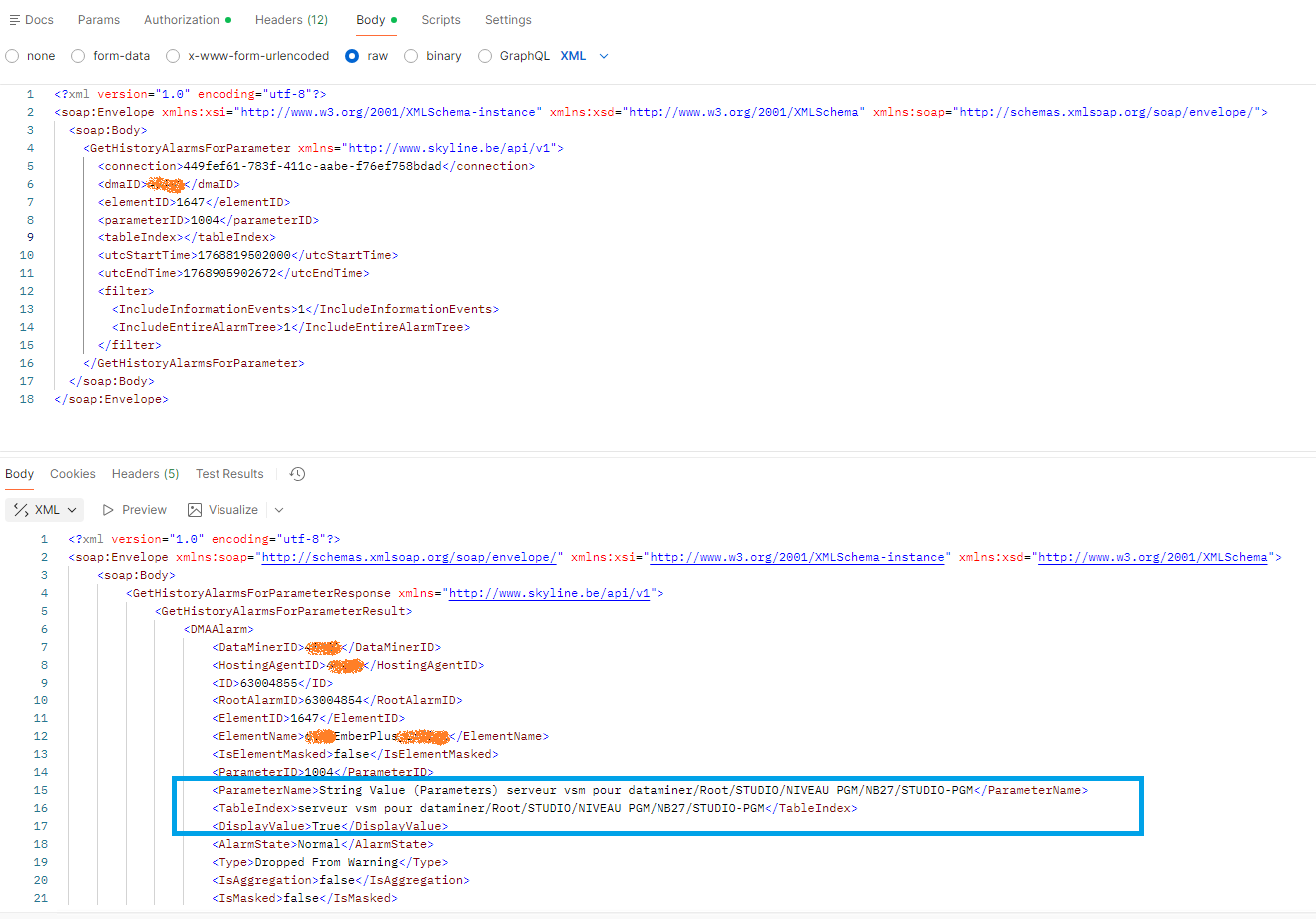This screenshot has height=919, width=1316.
Task: Open the request body XML language dropdown
Action: point(584,56)
